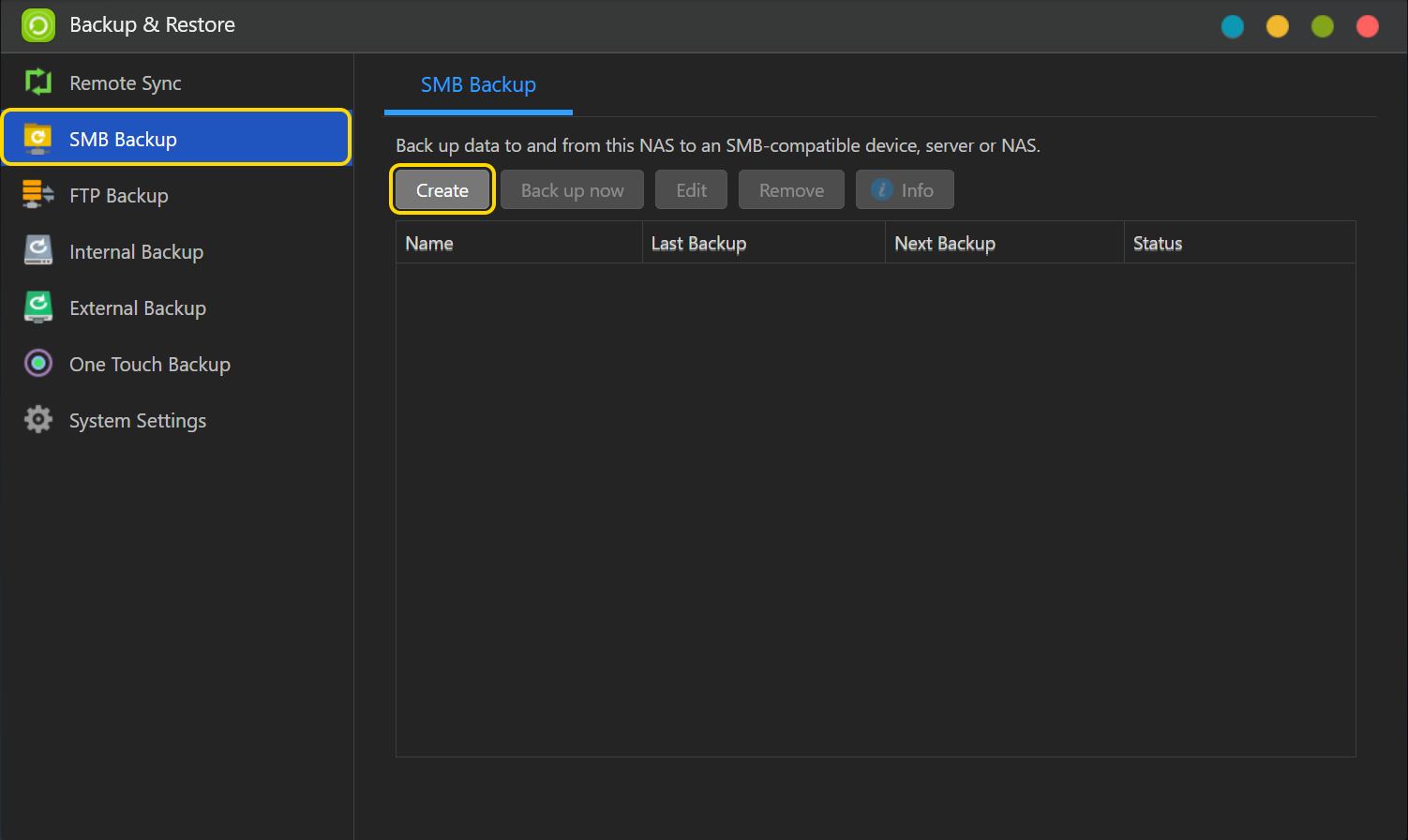Click the Create button
The image size is (1408, 840).
(x=442, y=190)
